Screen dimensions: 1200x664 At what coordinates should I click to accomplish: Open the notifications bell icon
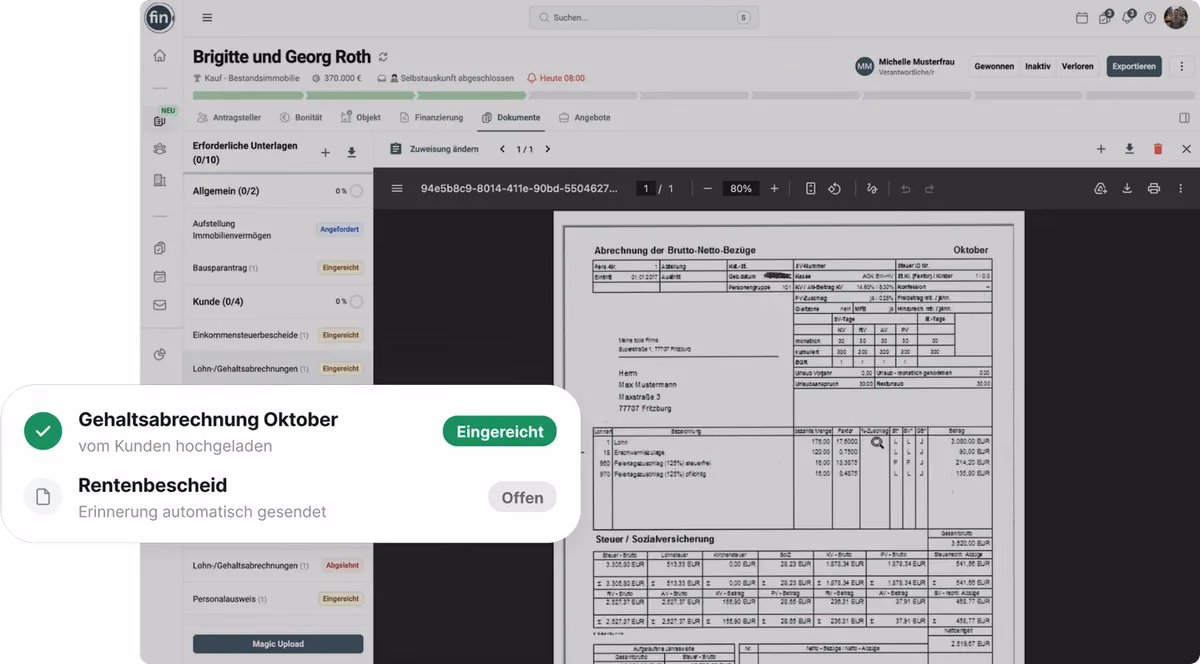pyautogui.click(x=1128, y=17)
